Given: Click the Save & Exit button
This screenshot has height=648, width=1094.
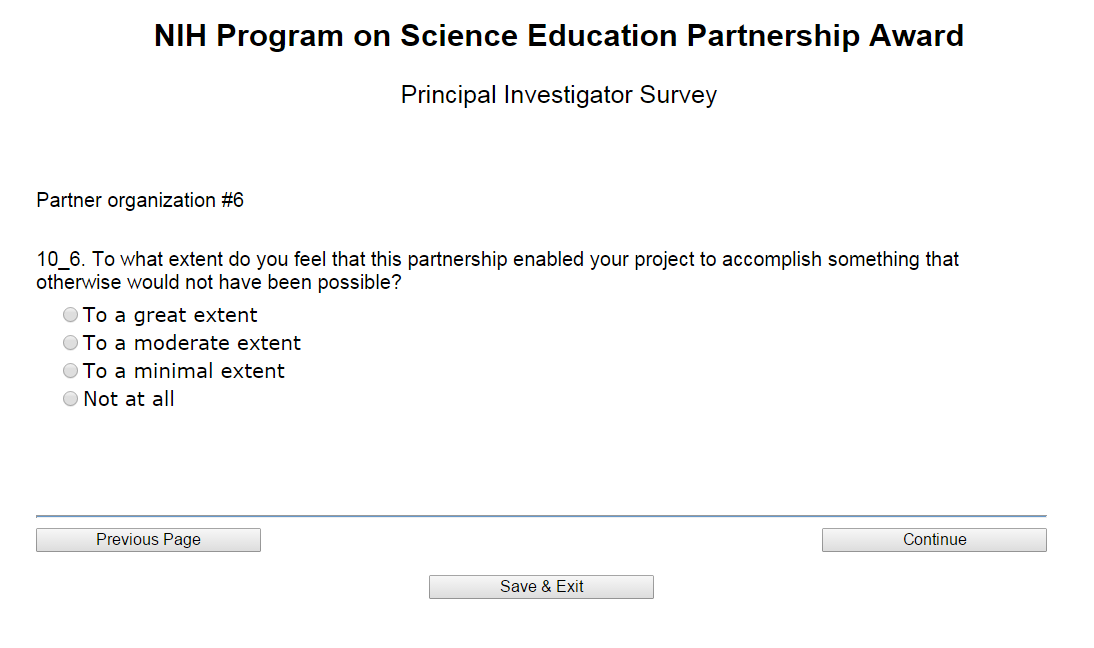Looking at the screenshot, I should pos(541,587).
